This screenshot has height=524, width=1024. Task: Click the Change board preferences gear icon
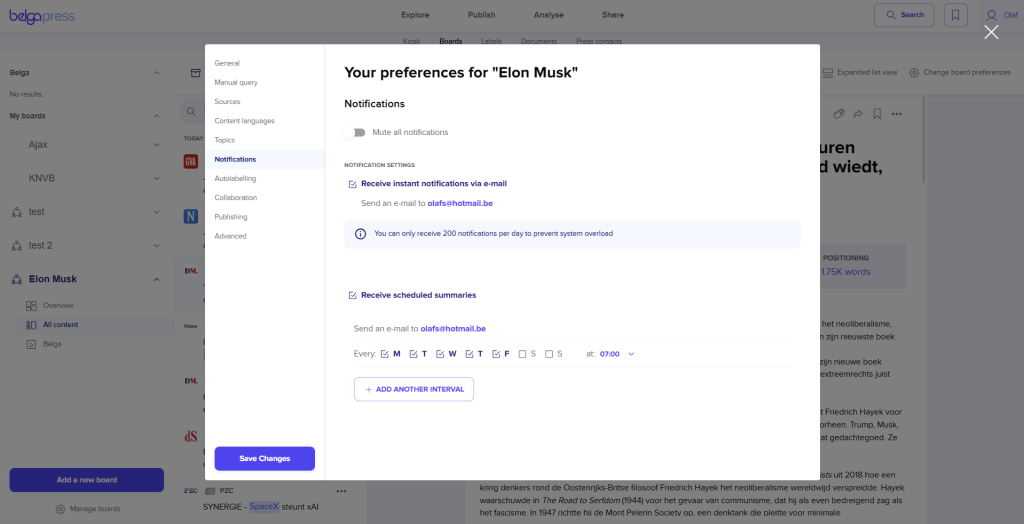914,73
